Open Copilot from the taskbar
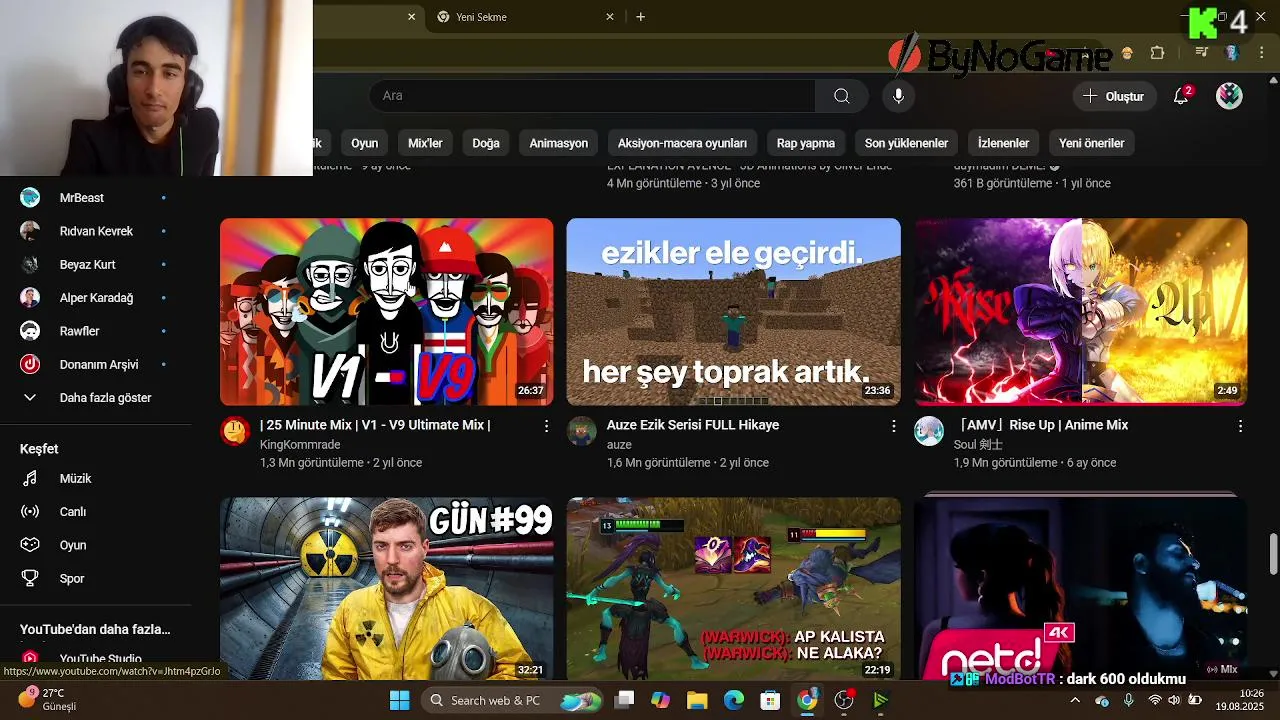This screenshot has width=1280, height=720. coord(660,700)
